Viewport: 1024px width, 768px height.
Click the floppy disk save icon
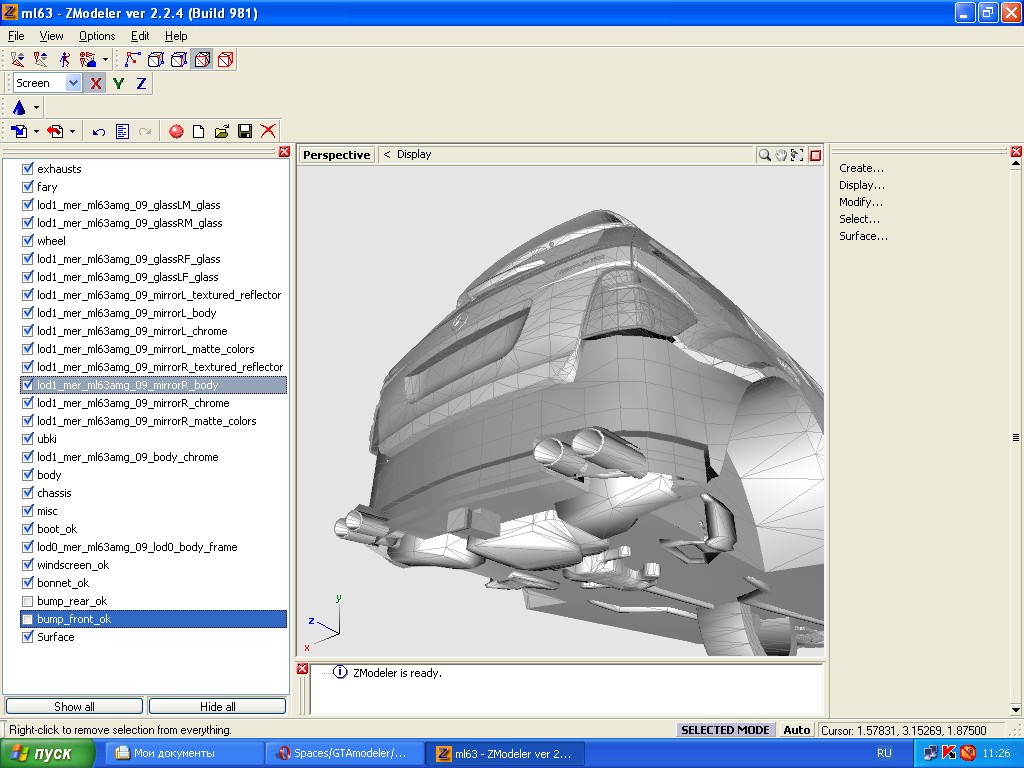coord(245,132)
